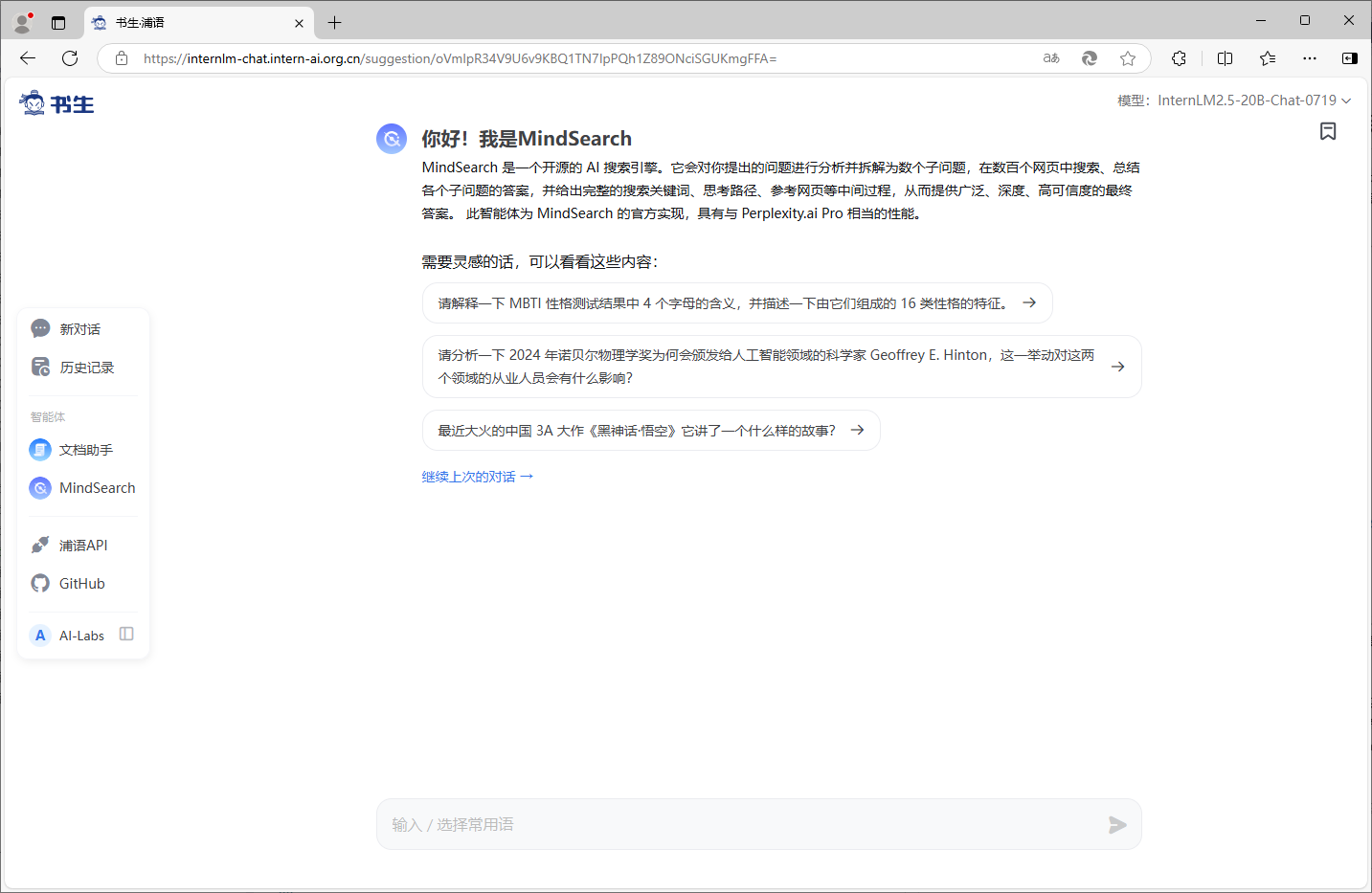
Task: Click the bookmark icon at top right
Action: pos(1328,131)
